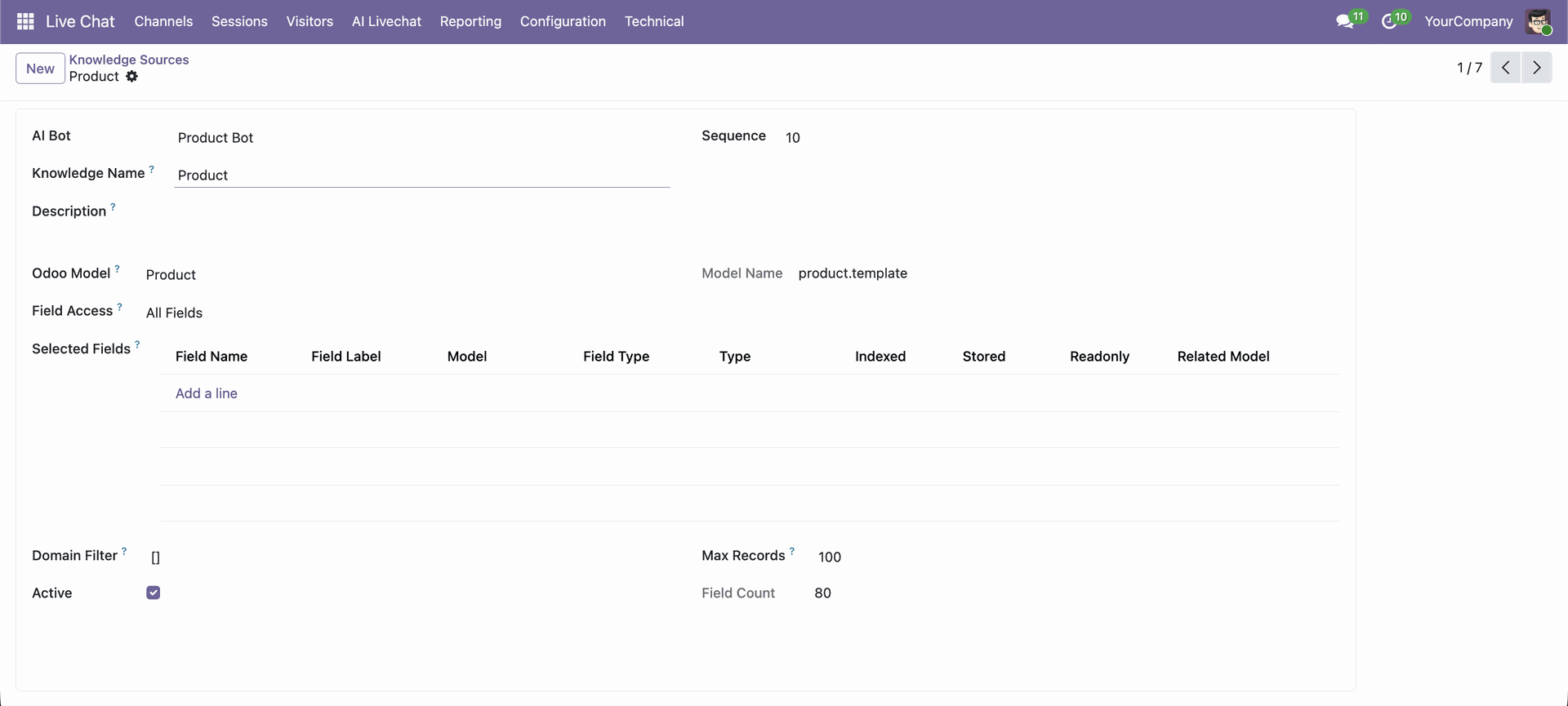This screenshot has width=1568, height=706.
Task: Click the user avatar picture
Action: click(x=1538, y=22)
